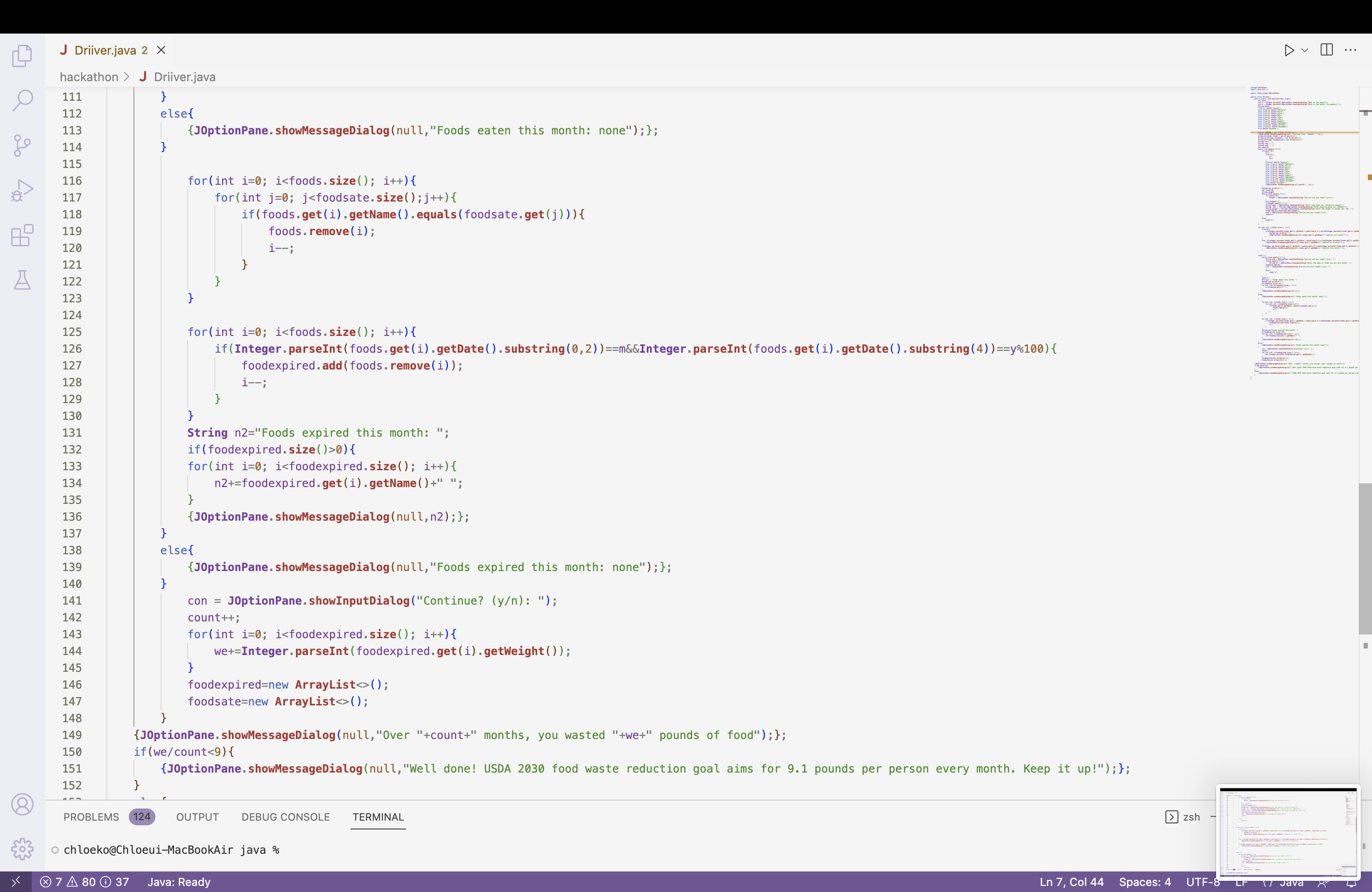The image size is (1372, 892).
Task: Click the Run Java play button
Action: point(1289,50)
